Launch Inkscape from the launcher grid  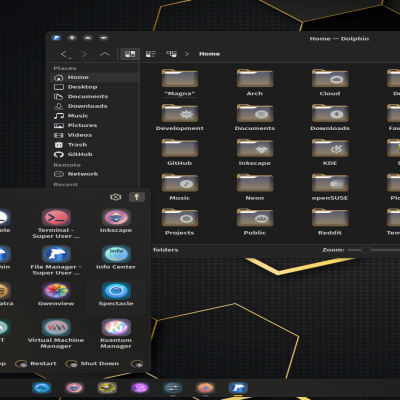116,221
